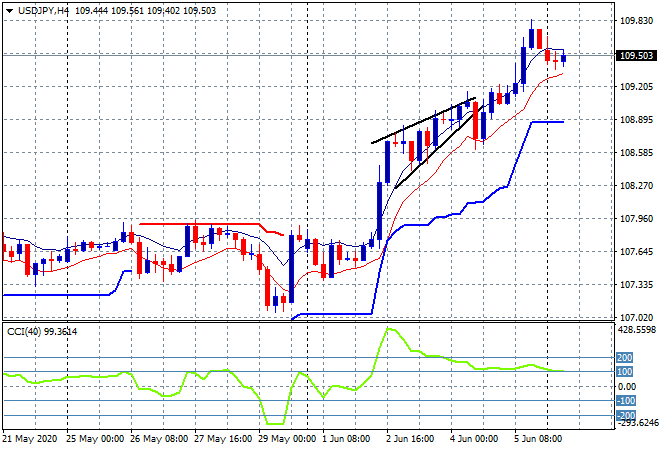
Task: Select the low value 109.402 in header
Action: click(x=163, y=11)
